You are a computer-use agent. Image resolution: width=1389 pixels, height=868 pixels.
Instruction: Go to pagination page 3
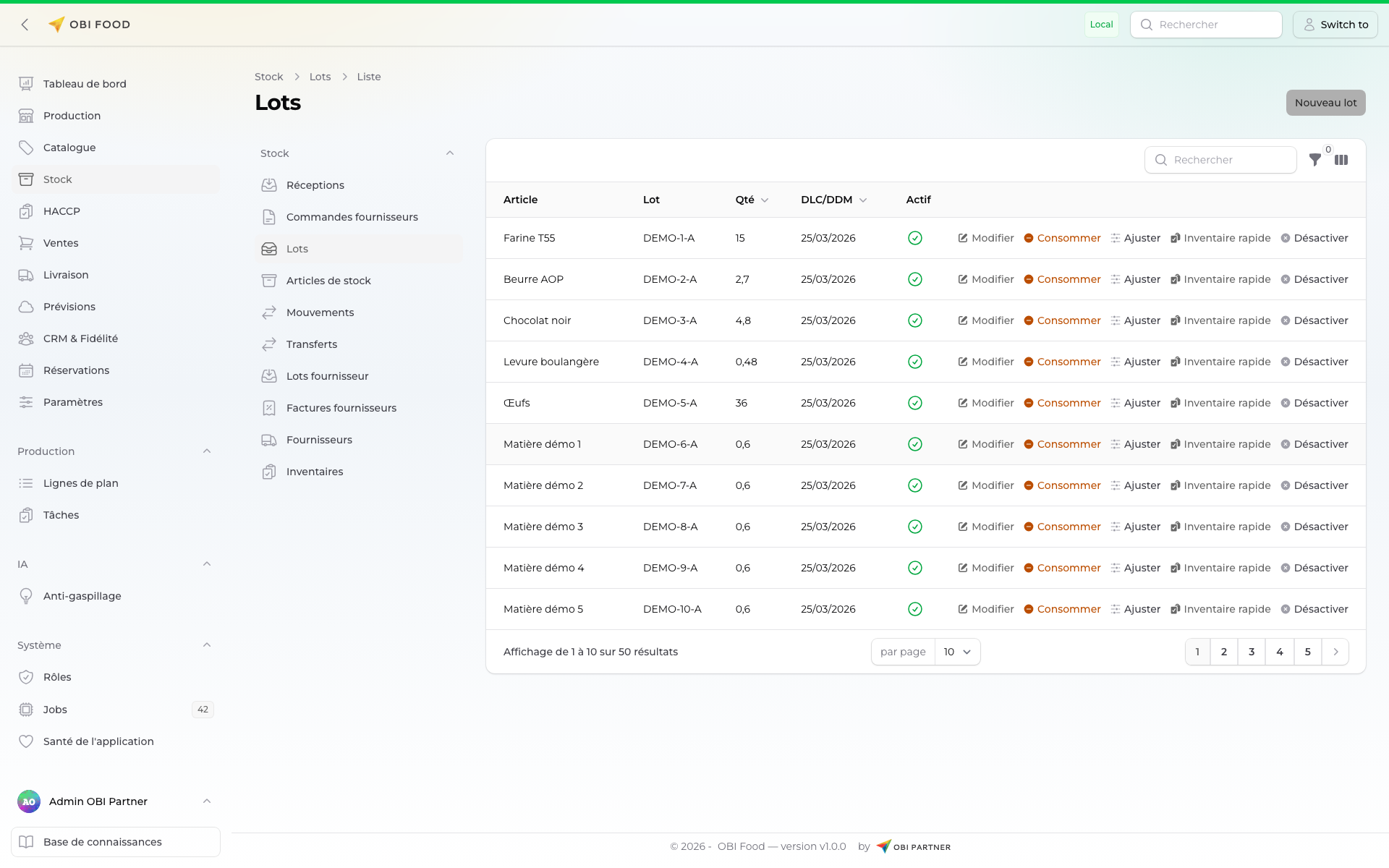(1252, 652)
